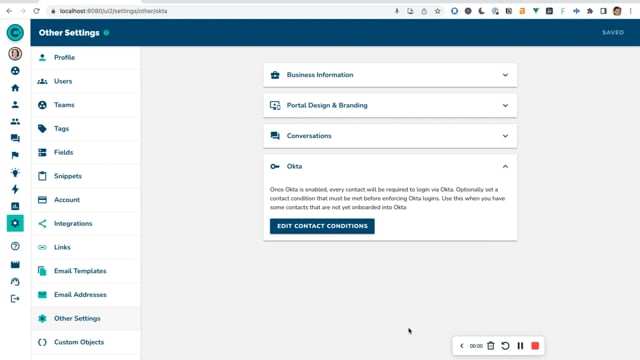Click the Portal Design & Branding monitor icon
This screenshot has height=360, width=640.
[x=275, y=105]
